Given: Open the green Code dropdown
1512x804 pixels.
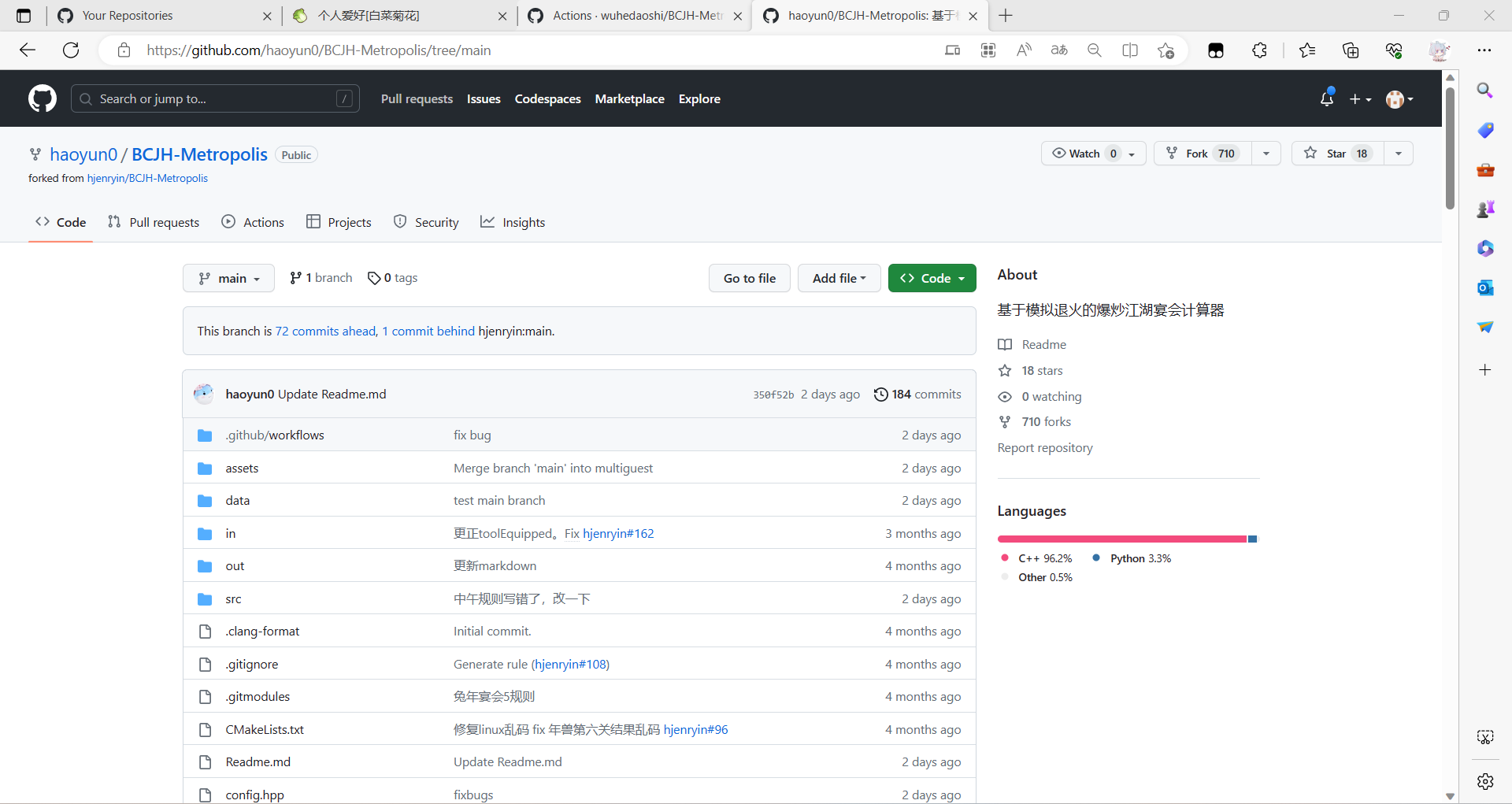Looking at the screenshot, I should click(x=932, y=278).
